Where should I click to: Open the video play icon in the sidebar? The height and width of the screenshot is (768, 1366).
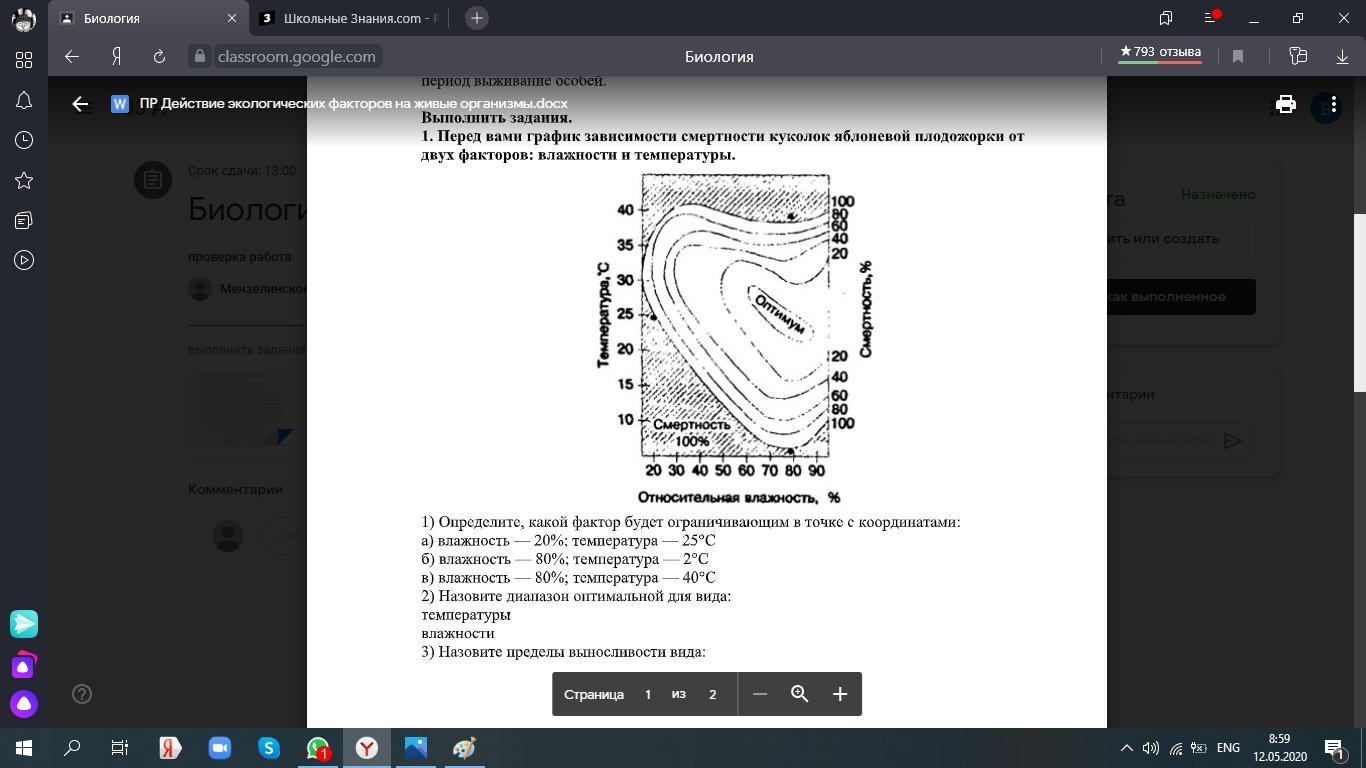24,260
